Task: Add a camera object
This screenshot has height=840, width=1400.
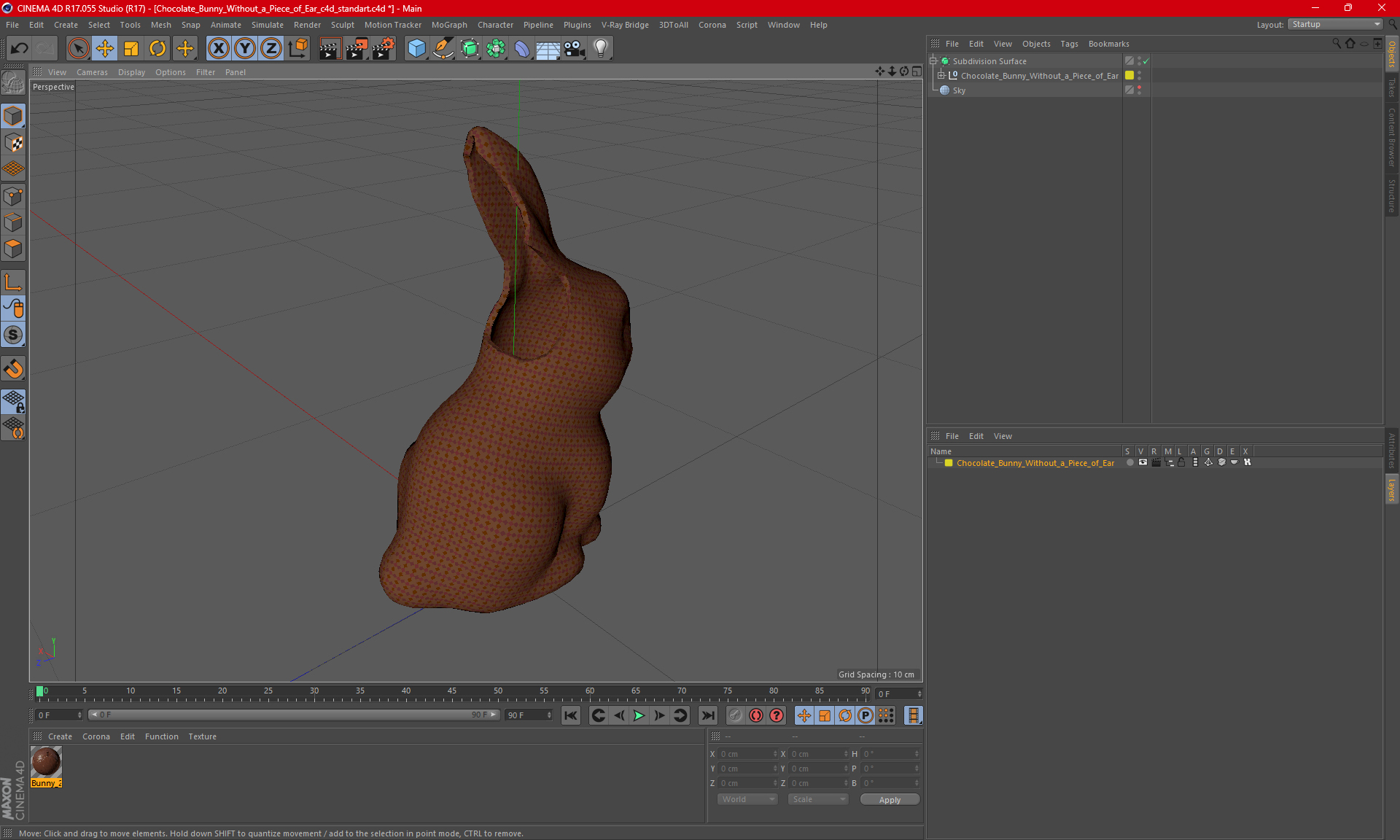Action: 575,49
